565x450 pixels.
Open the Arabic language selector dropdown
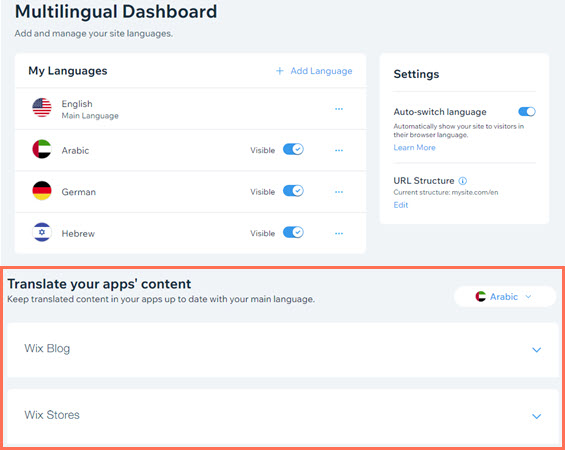click(x=505, y=297)
